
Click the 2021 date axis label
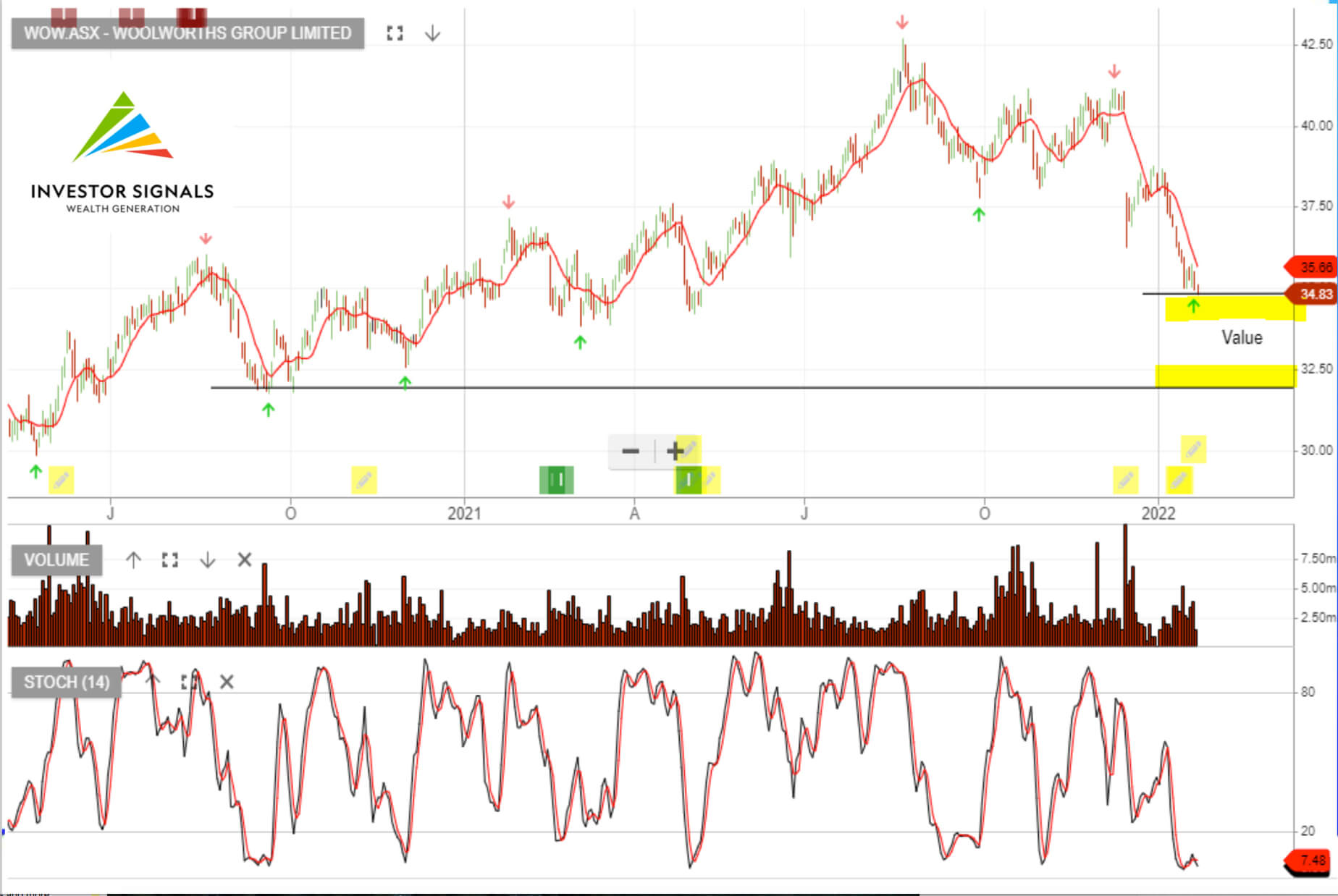click(x=464, y=514)
